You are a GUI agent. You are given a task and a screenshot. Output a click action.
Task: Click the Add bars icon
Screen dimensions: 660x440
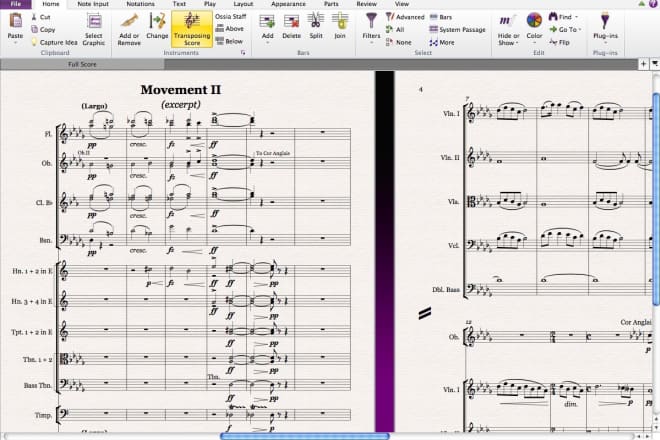click(267, 22)
